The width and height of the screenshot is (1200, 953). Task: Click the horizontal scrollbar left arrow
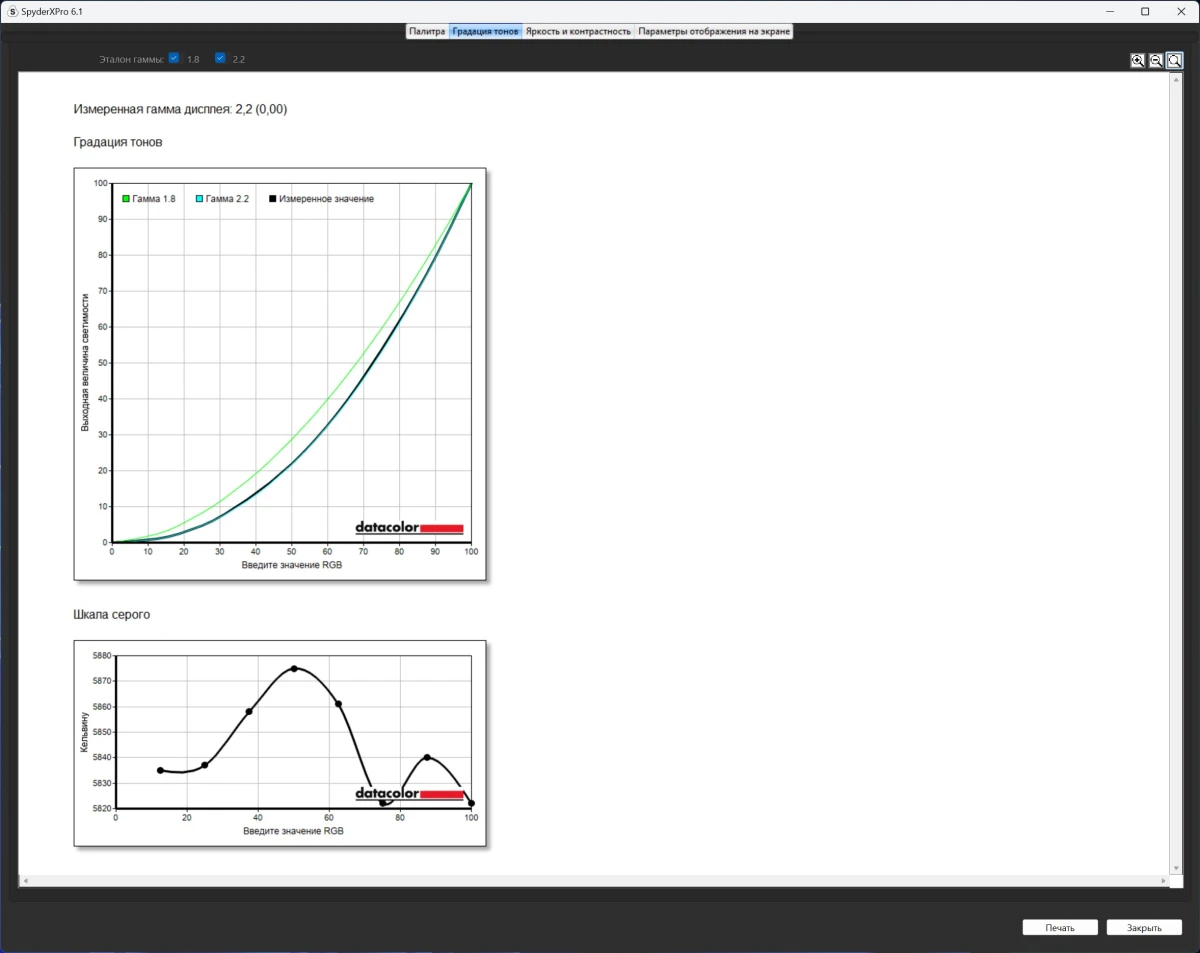click(x=24, y=881)
